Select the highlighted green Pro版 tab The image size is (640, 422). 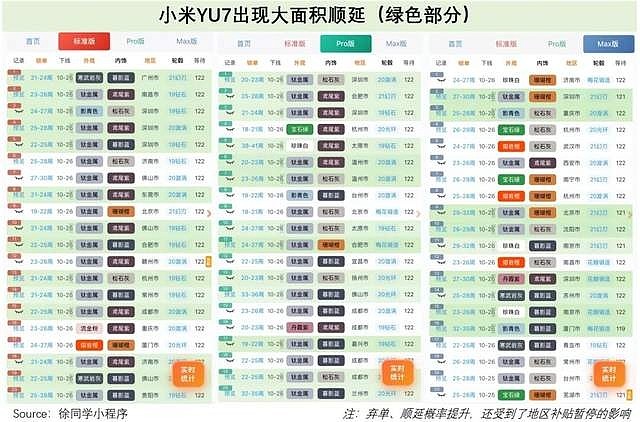(345, 44)
